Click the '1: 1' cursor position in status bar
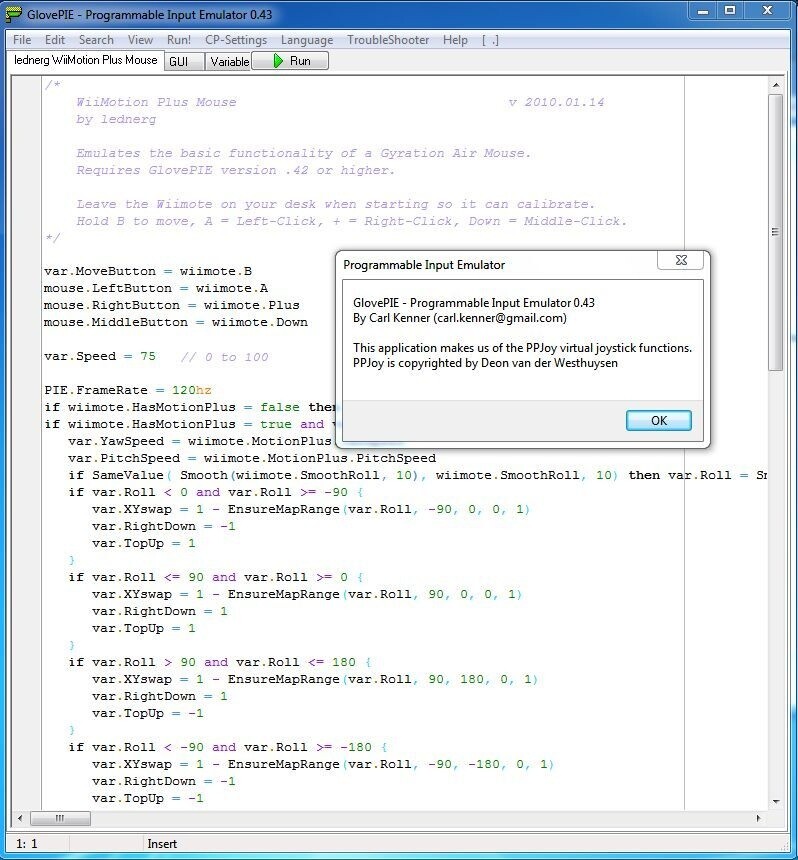Screen dimensions: 798x860 (x=26, y=844)
